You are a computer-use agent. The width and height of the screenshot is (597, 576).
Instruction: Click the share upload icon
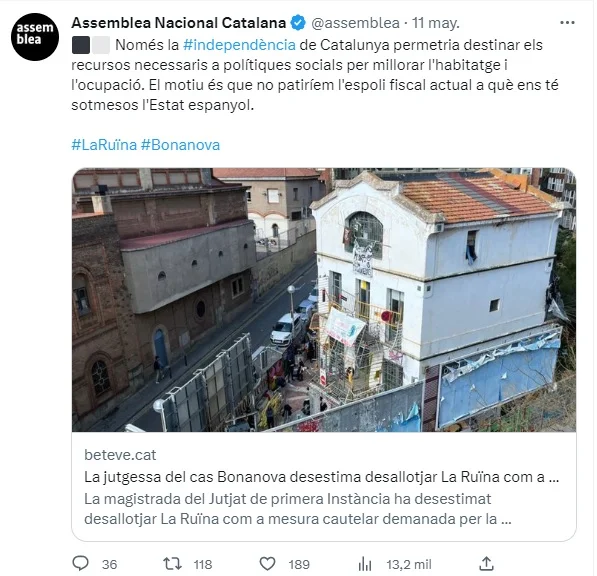[x=486, y=563]
